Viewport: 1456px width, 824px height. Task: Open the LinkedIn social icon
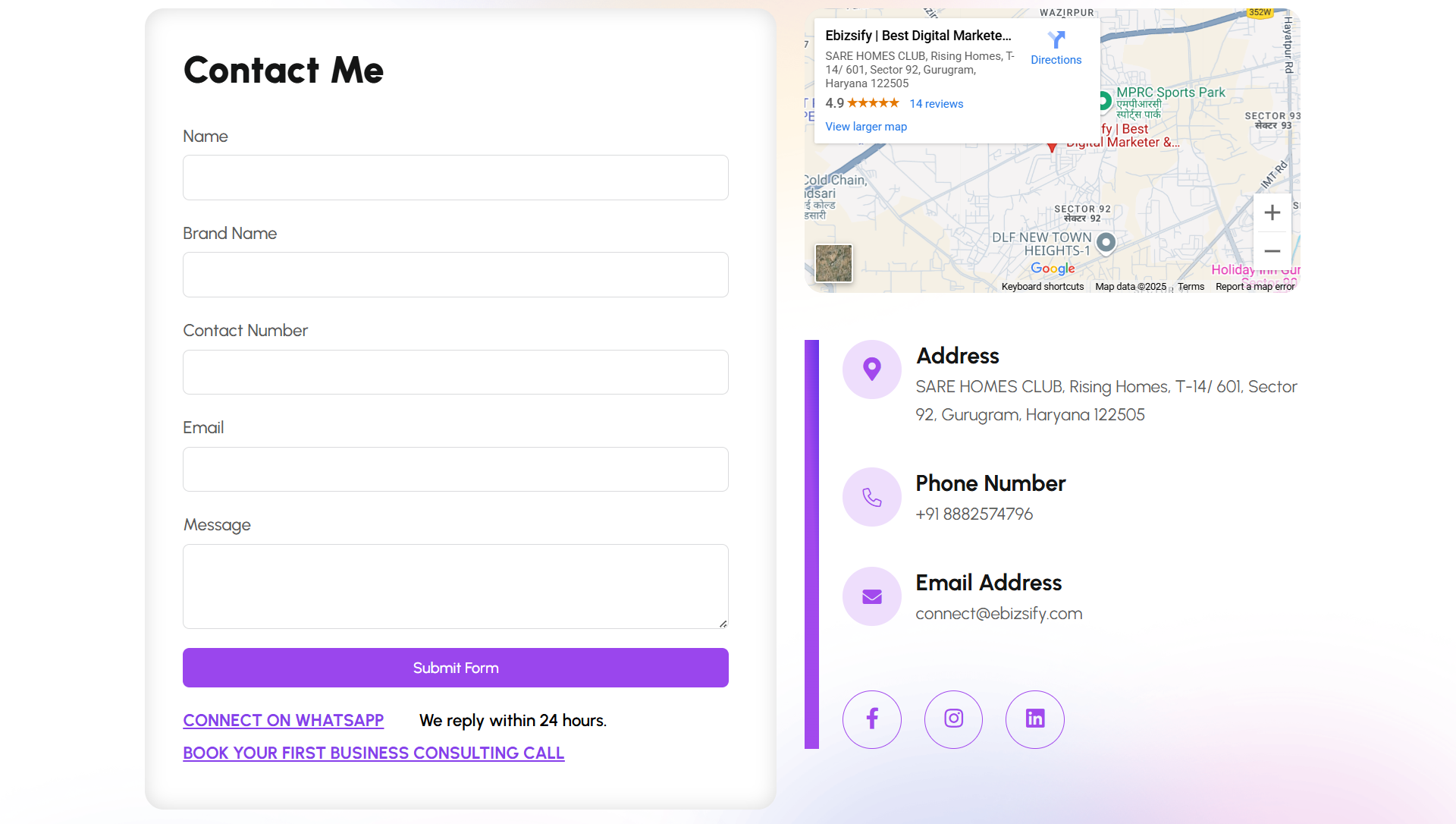pyautogui.click(x=1035, y=719)
